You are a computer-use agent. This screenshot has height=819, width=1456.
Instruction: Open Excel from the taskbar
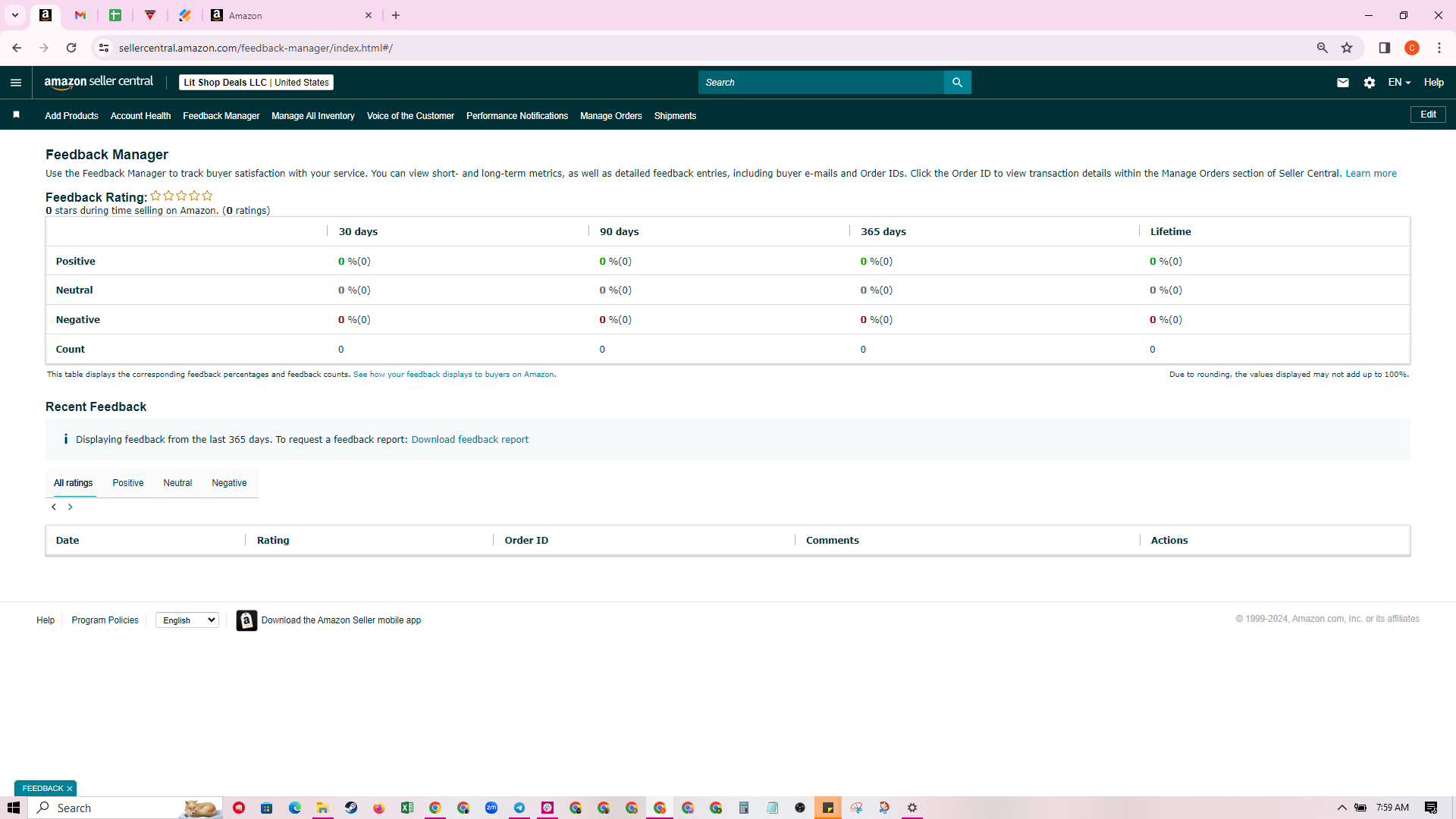(406, 808)
